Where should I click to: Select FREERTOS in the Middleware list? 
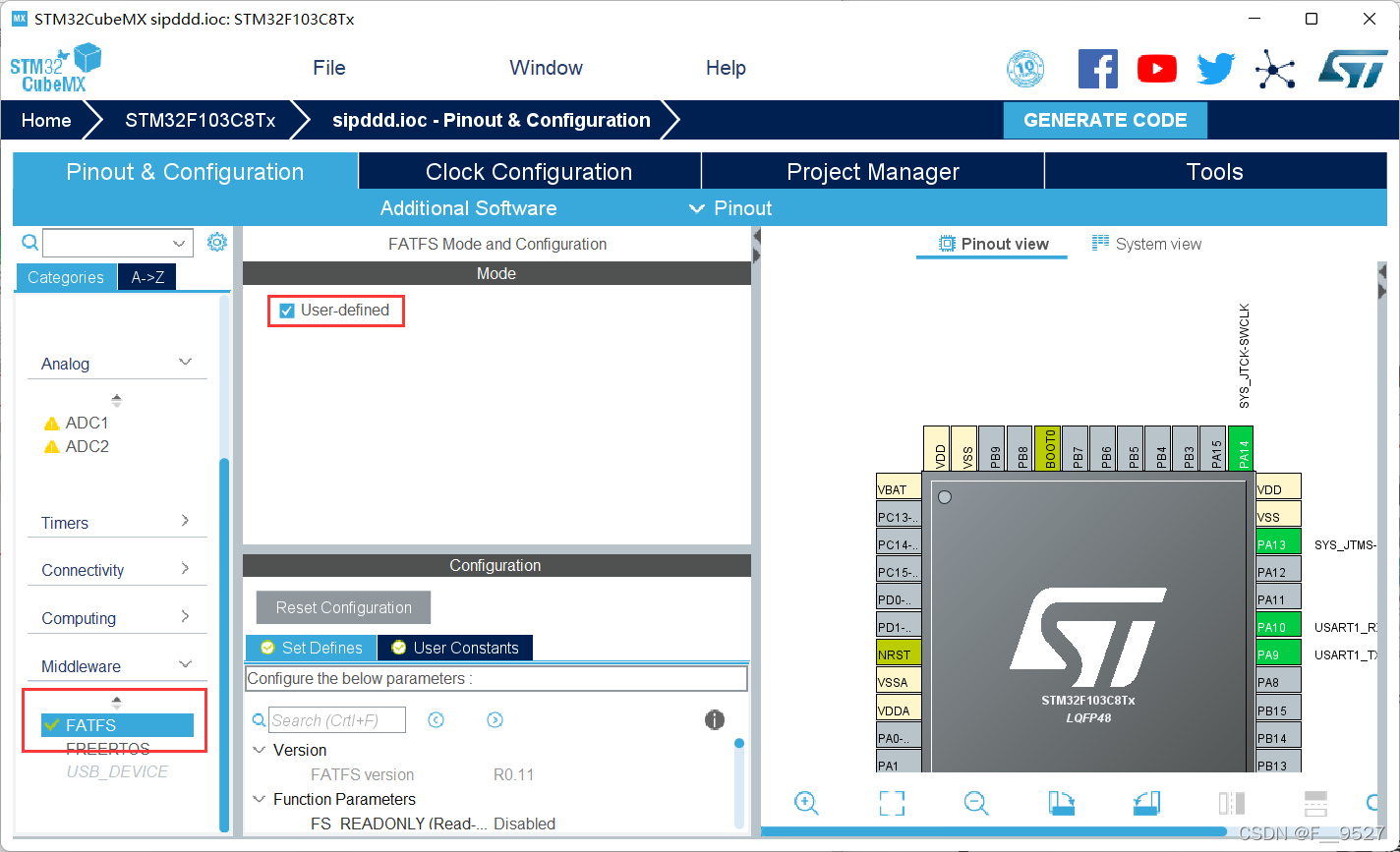click(107, 749)
